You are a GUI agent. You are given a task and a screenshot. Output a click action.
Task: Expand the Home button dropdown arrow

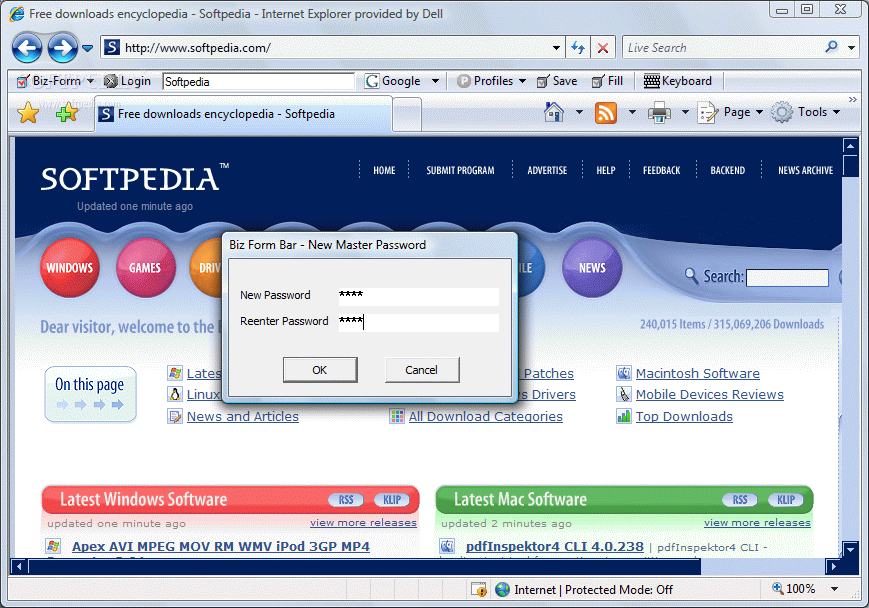579,113
